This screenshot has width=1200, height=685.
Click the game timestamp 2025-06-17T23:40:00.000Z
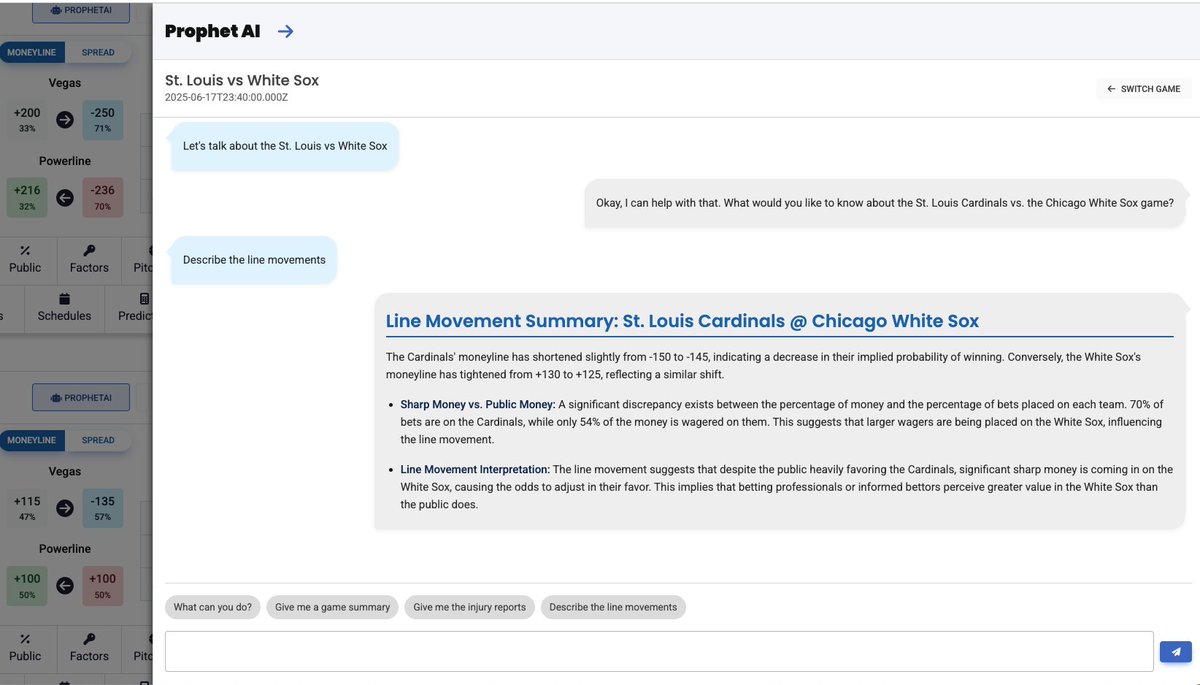[227, 97]
